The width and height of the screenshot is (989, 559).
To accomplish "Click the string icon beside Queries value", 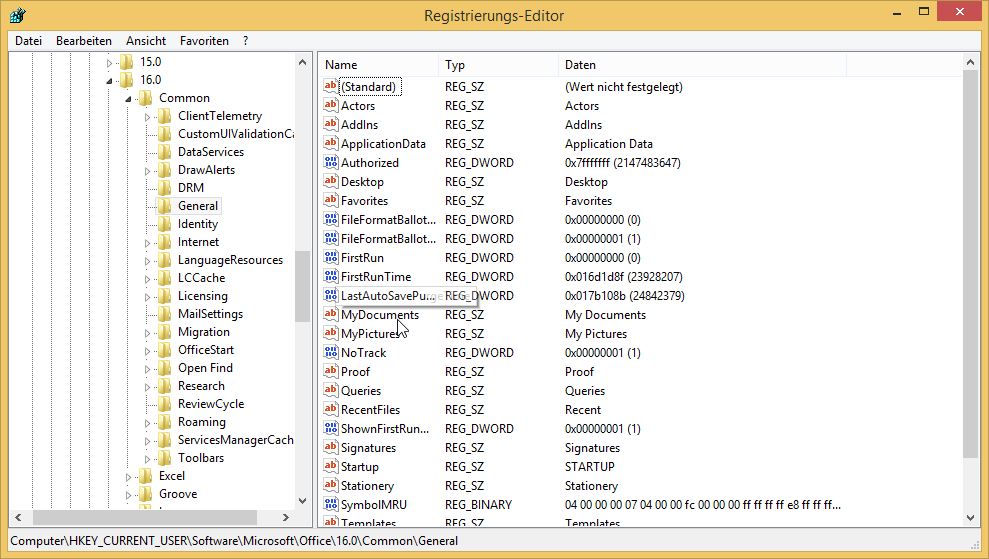I will pos(331,389).
